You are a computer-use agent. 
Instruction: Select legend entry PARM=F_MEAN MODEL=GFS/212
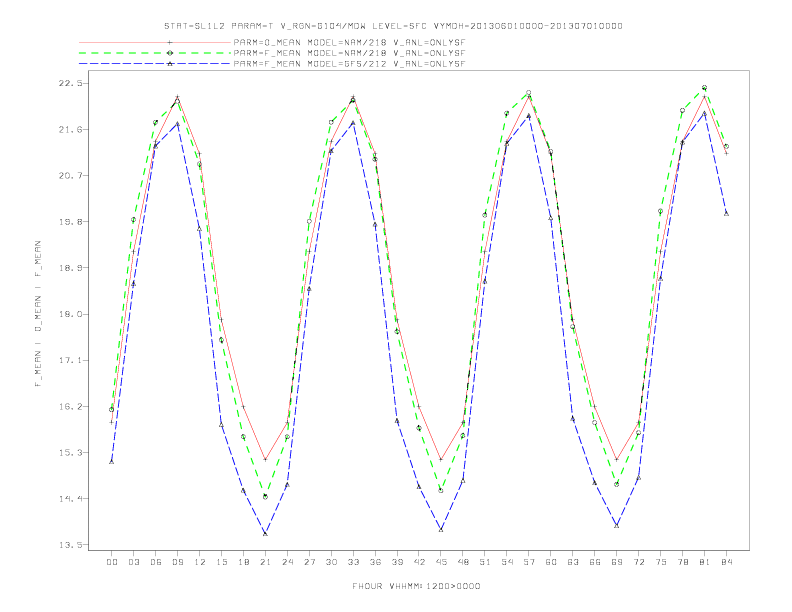point(349,64)
